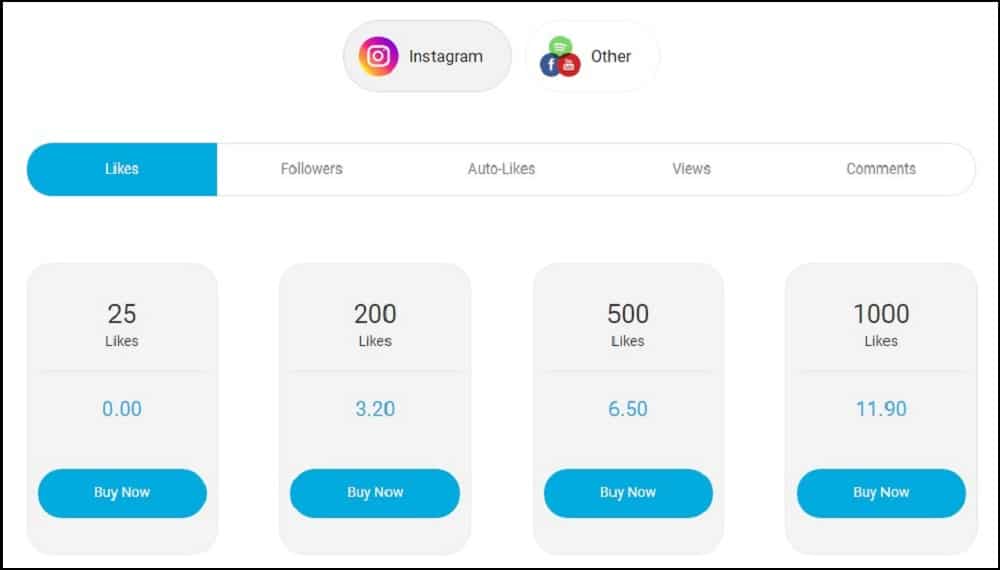Click the Facebook icon in Other cluster

[550, 64]
